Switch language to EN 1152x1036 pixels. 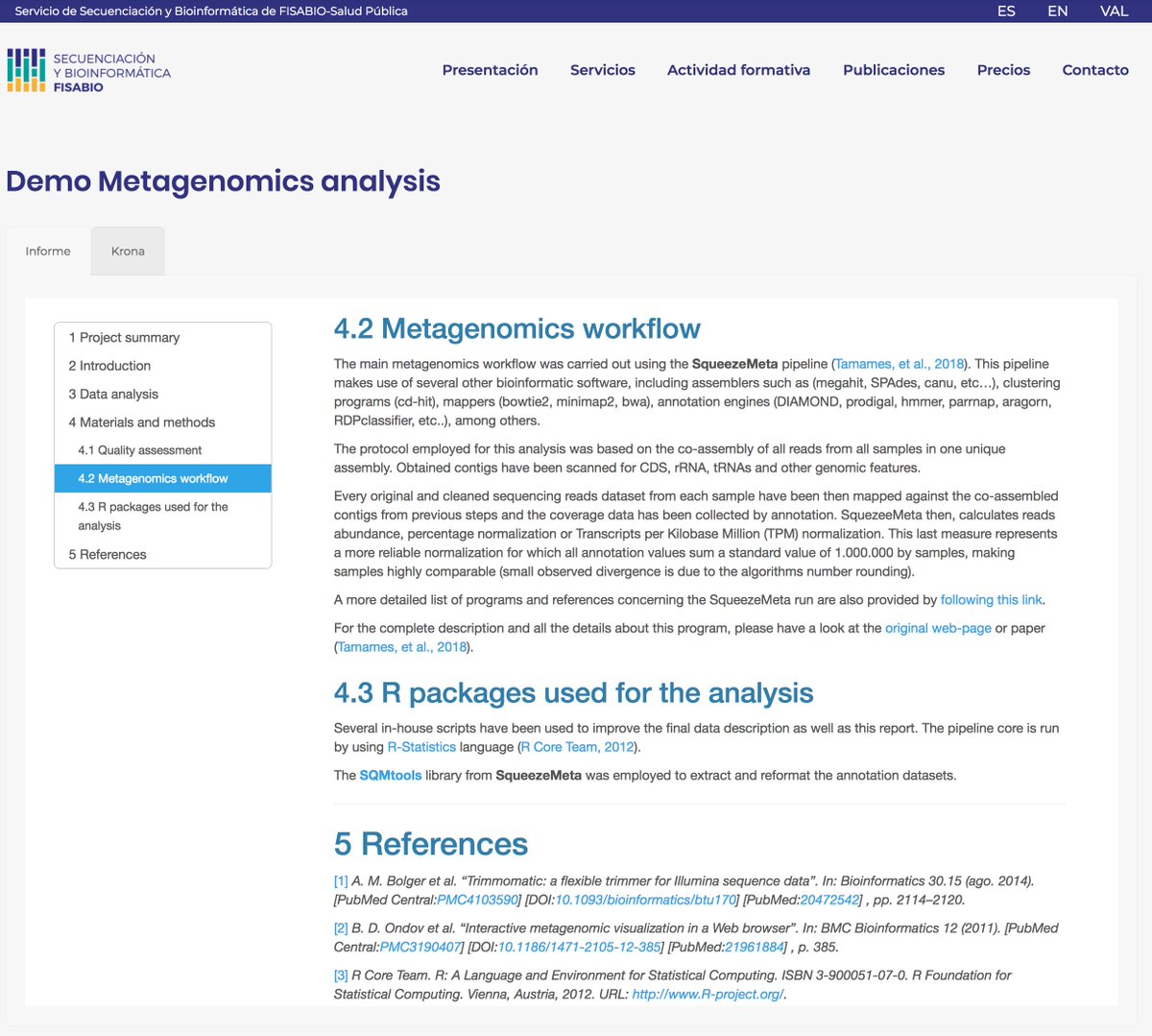pyautogui.click(x=1058, y=12)
